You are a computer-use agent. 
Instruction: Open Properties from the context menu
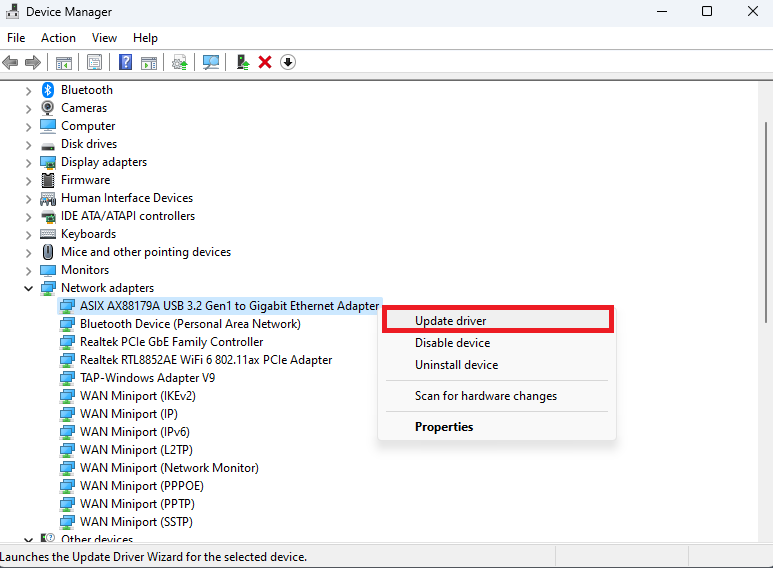pyautogui.click(x=497, y=427)
